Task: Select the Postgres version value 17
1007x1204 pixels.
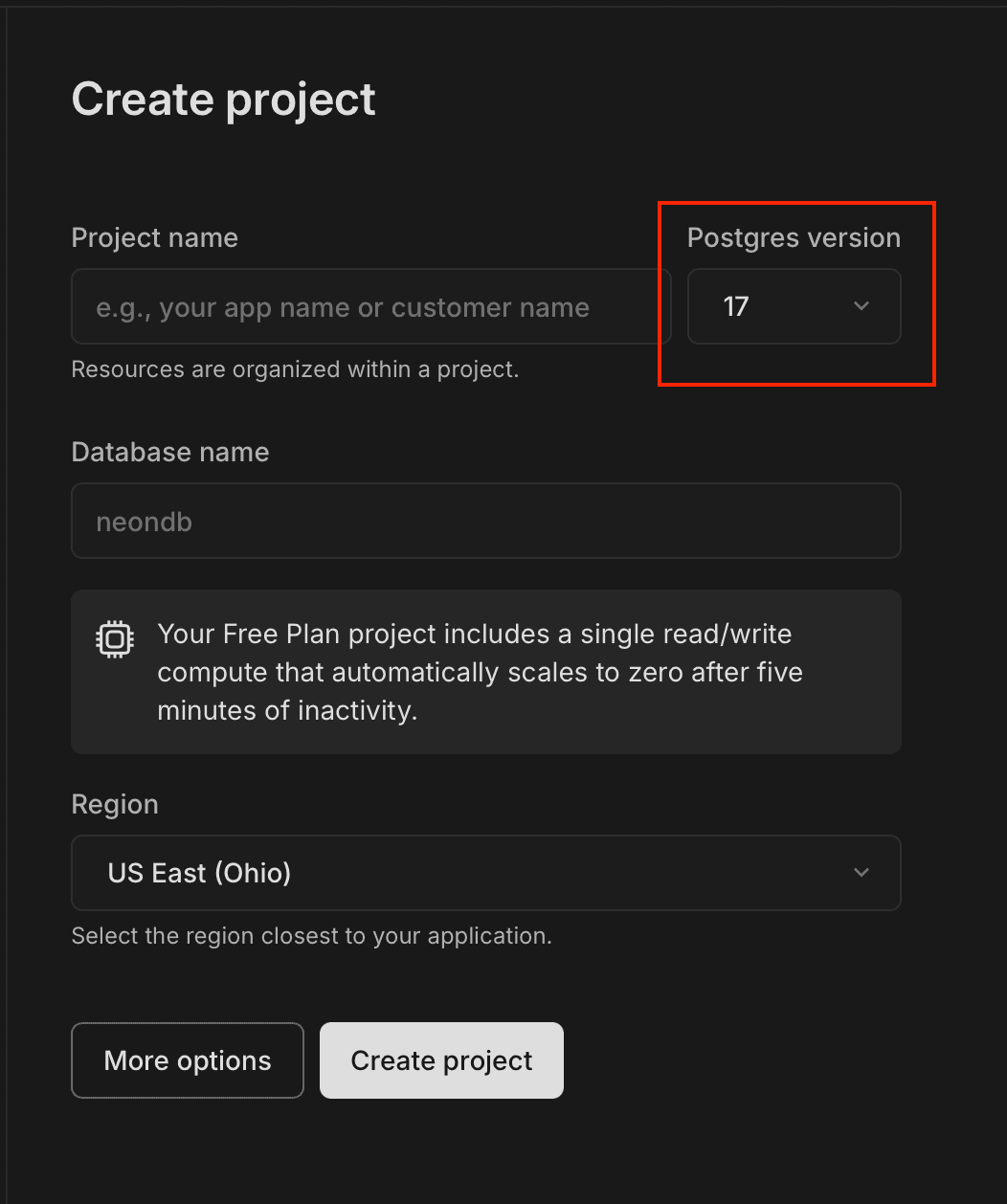Action: pos(736,306)
